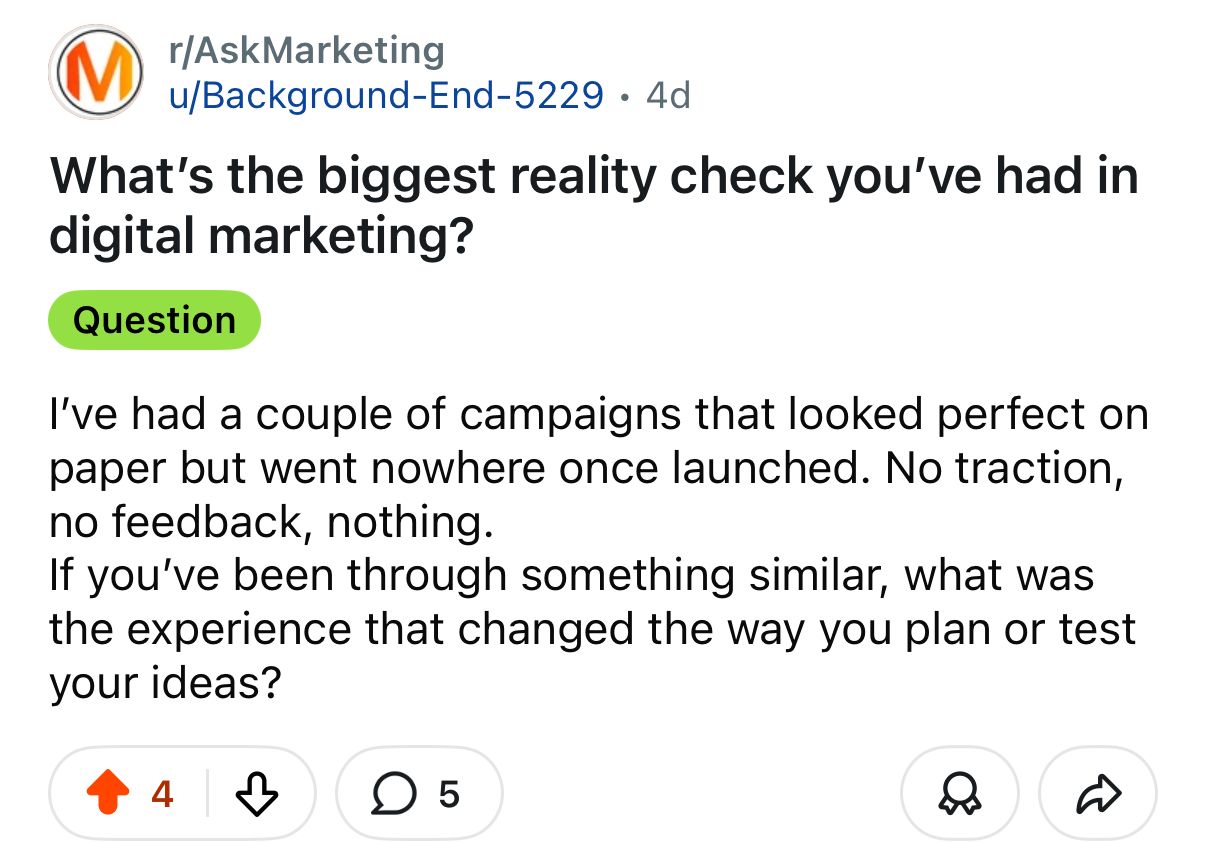
Task: Click the title's 'digital marketing?' line
Action: 262,237
